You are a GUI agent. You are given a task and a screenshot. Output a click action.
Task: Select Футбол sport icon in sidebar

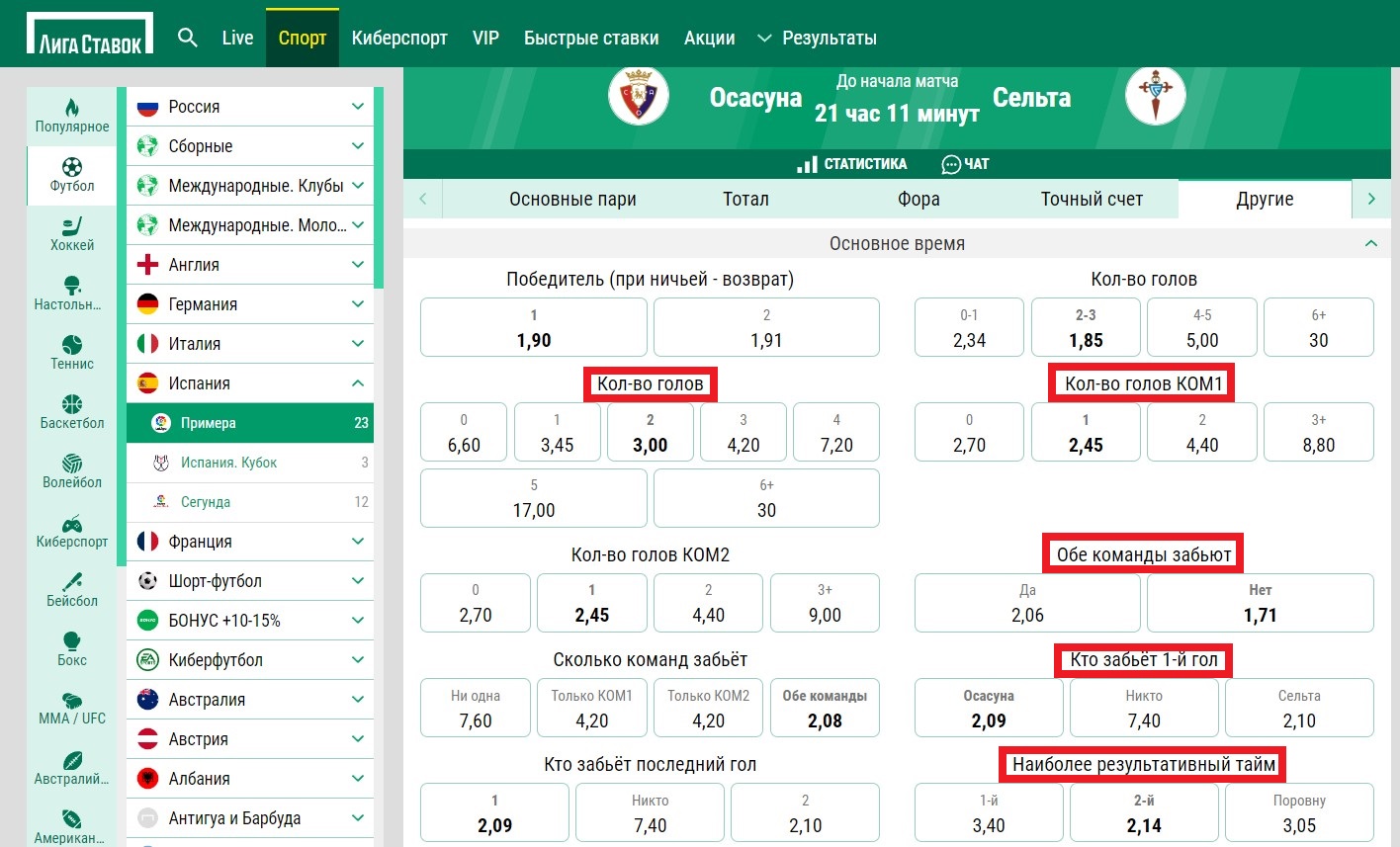point(72,166)
